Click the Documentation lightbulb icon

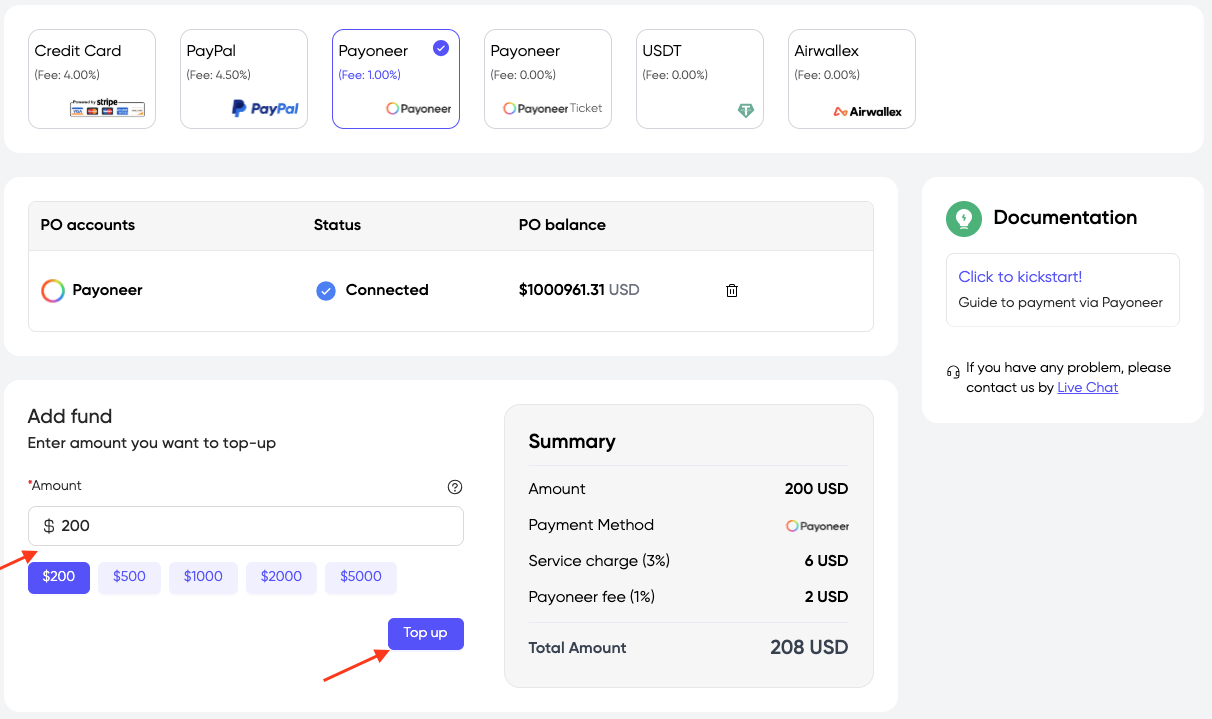click(963, 218)
